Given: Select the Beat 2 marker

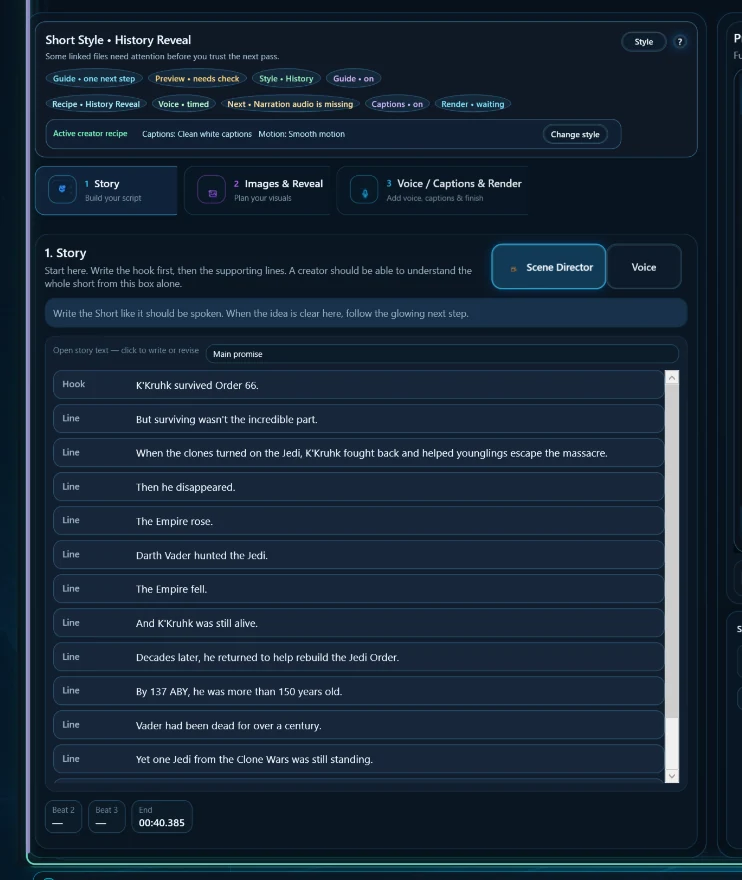Looking at the screenshot, I should (x=63, y=817).
